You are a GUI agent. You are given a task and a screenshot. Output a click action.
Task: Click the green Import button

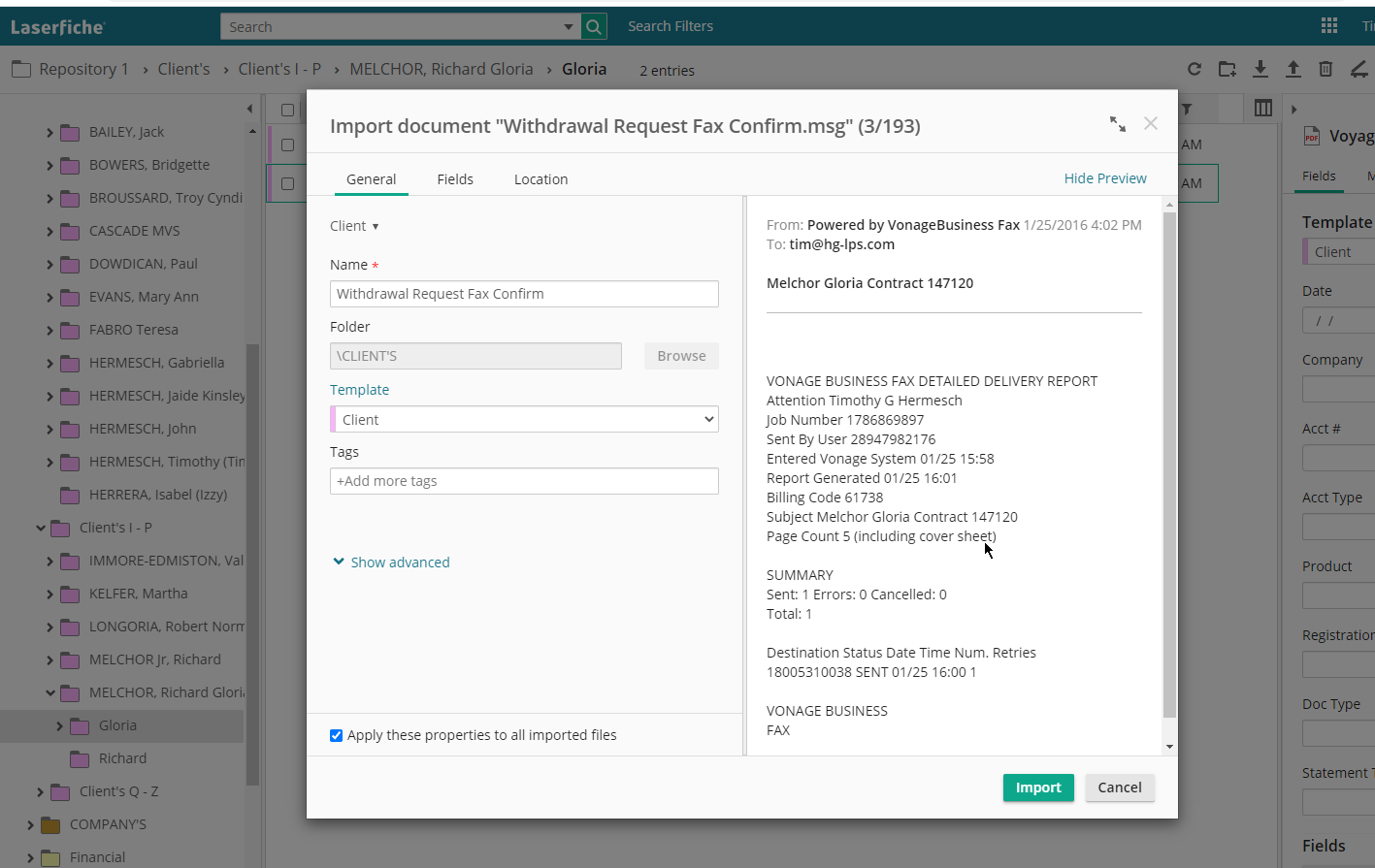(1037, 788)
